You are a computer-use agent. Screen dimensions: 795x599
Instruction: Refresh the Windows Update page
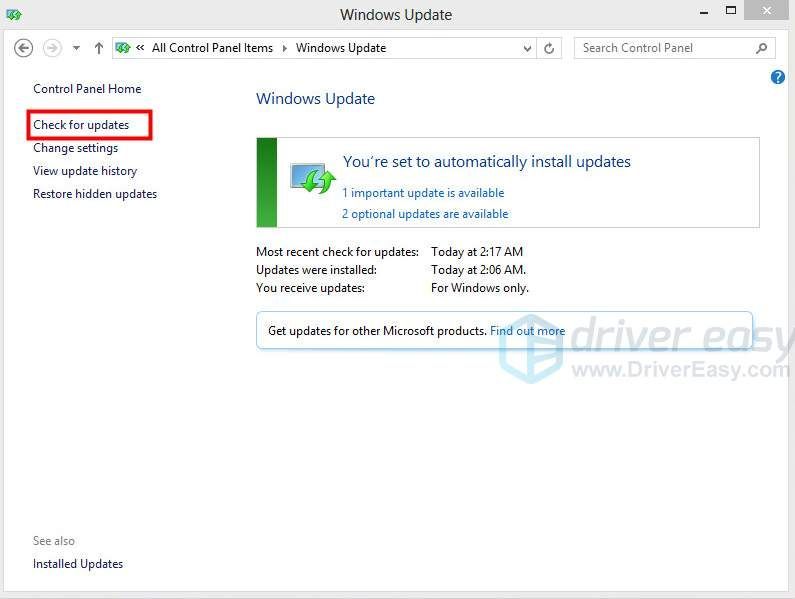(549, 48)
